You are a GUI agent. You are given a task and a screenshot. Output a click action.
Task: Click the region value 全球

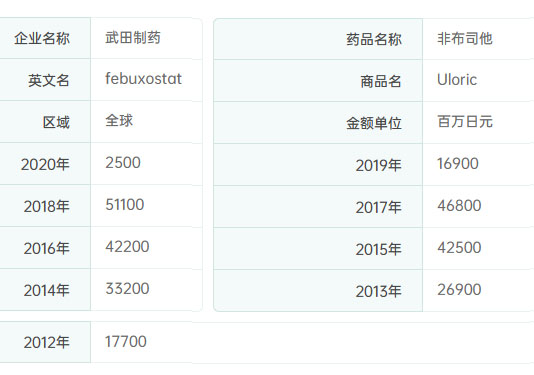pyautogui.click(x=119, y=121)
